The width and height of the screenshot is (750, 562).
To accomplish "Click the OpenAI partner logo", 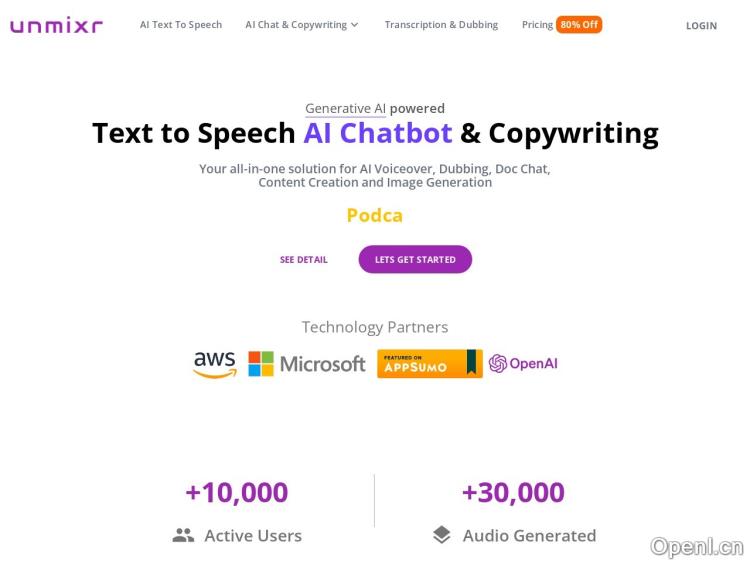I will click(x=523, y=364).
